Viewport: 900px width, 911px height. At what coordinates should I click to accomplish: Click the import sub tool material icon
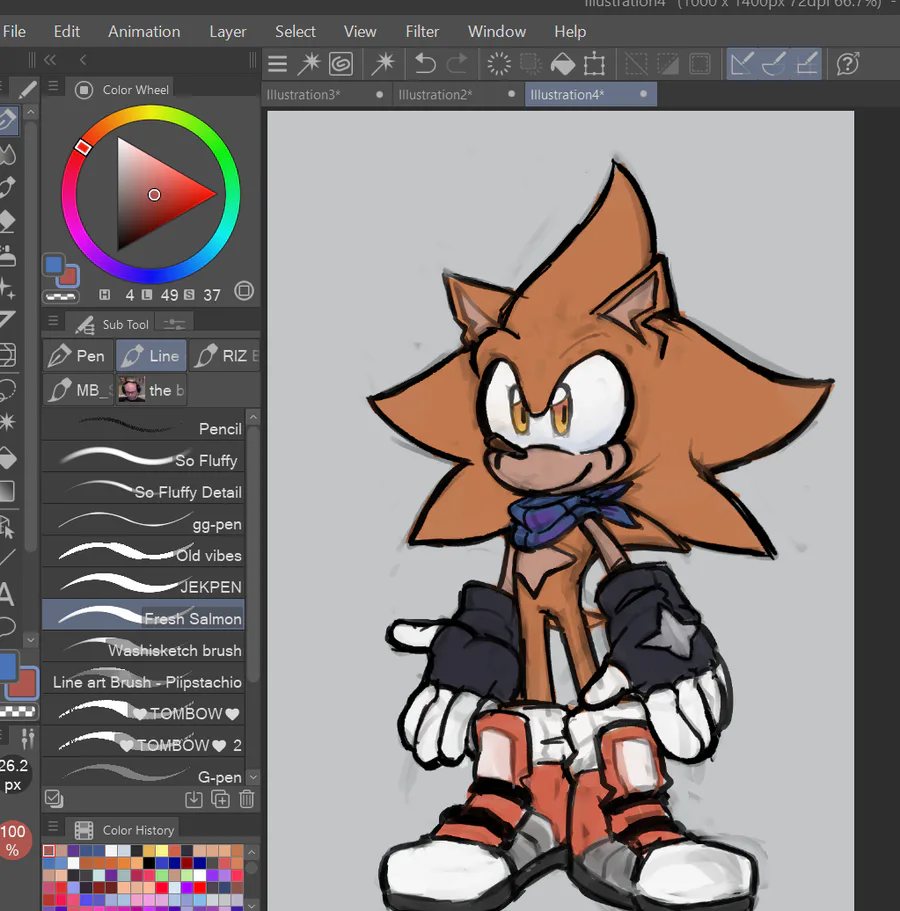coord(193,799)
